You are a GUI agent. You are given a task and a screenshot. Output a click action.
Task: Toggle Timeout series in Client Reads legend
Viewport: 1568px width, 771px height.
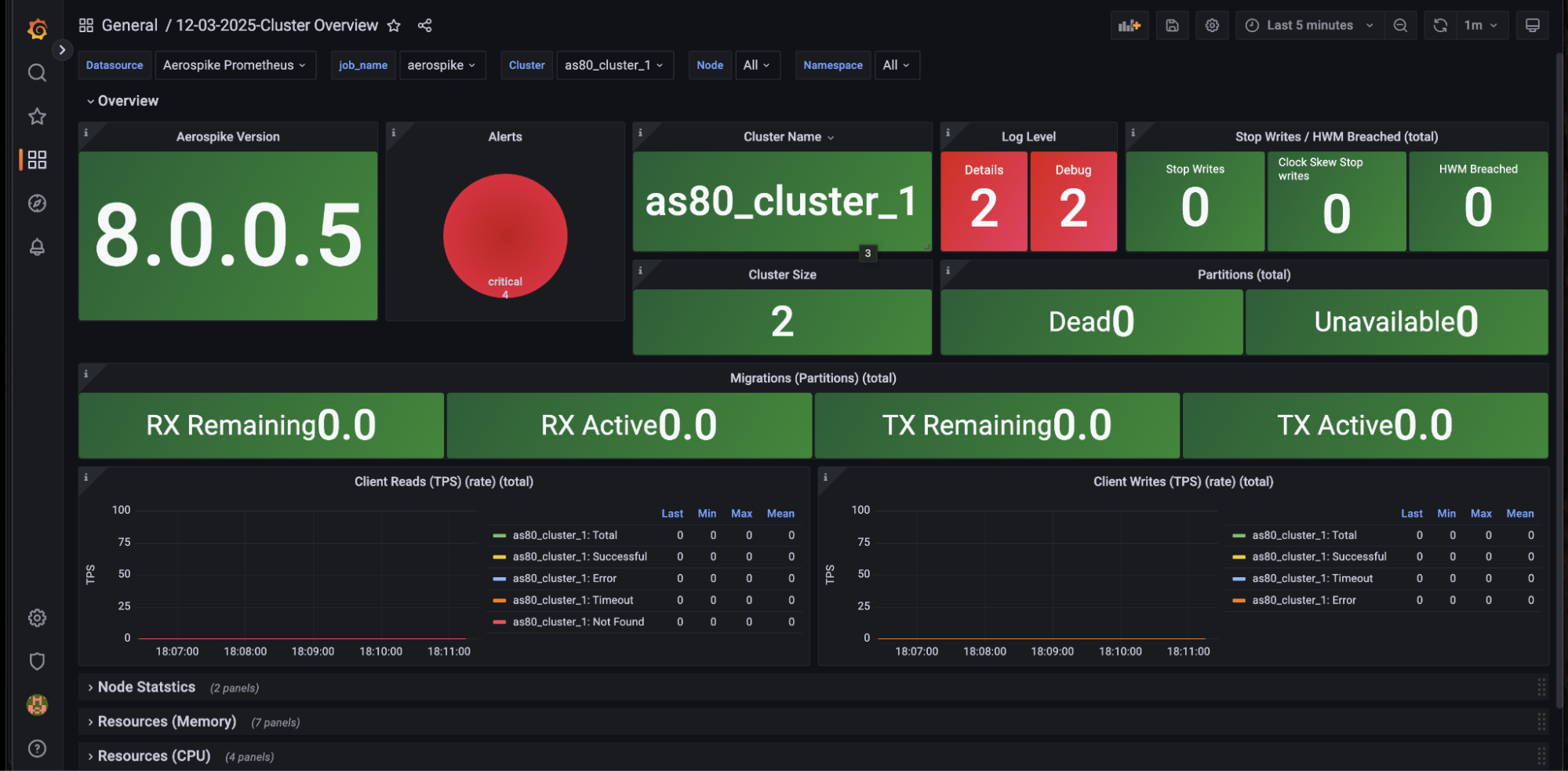coord(573,600)
